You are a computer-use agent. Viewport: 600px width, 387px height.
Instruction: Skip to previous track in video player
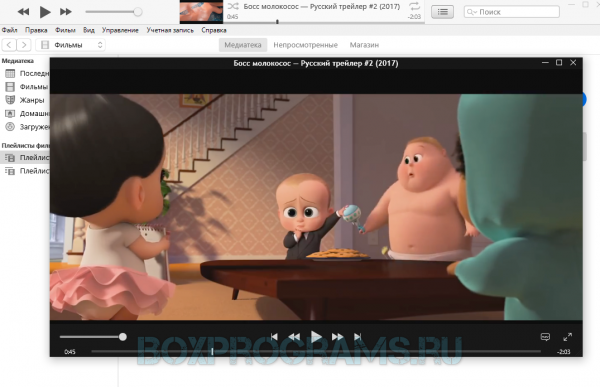(274, 337)
